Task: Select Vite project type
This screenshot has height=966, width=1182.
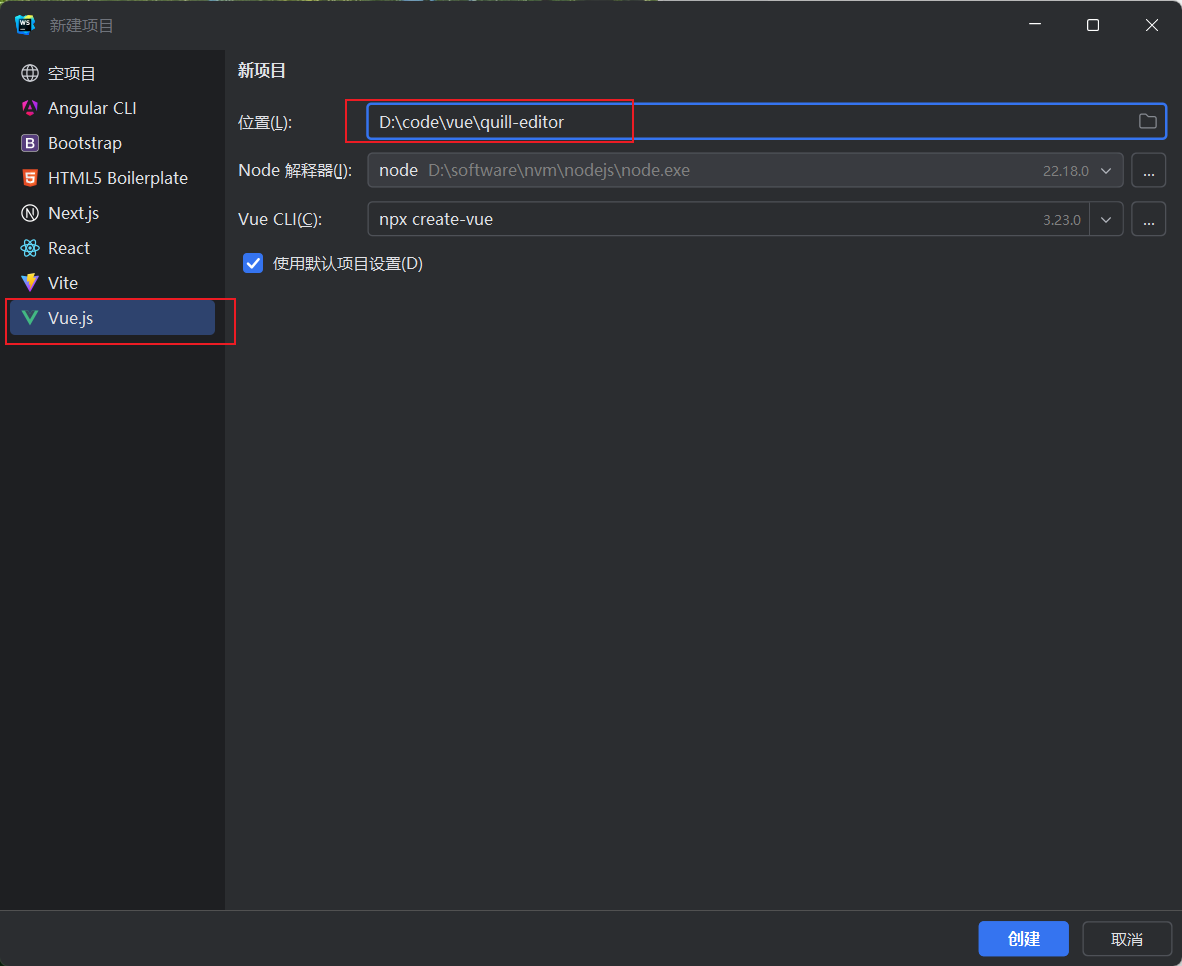Action: (112, 283)
